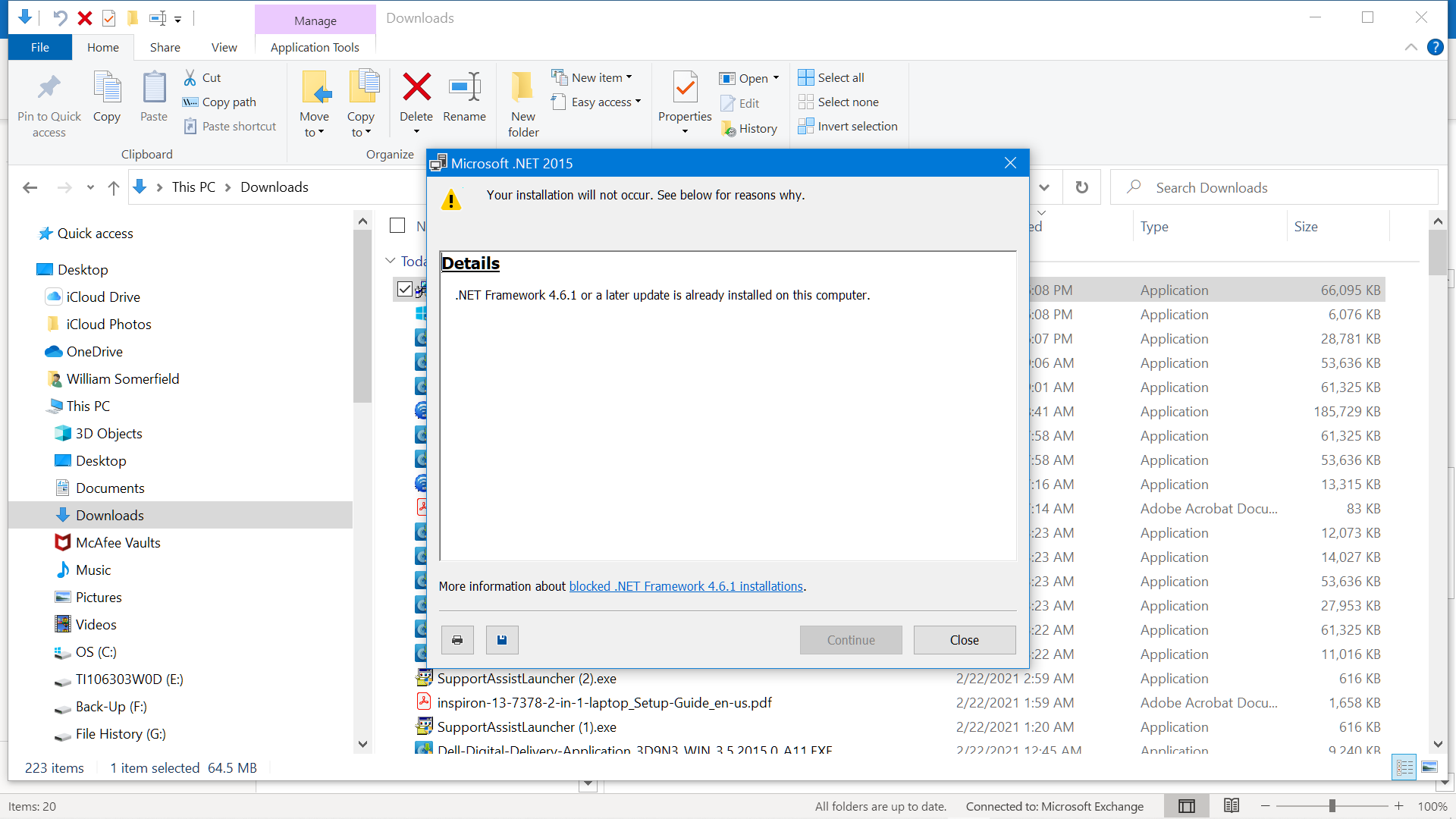This screenshot has height=819, width=1456.
Task: Click the save icon in .NET dialog
Action: pos(502,640)
